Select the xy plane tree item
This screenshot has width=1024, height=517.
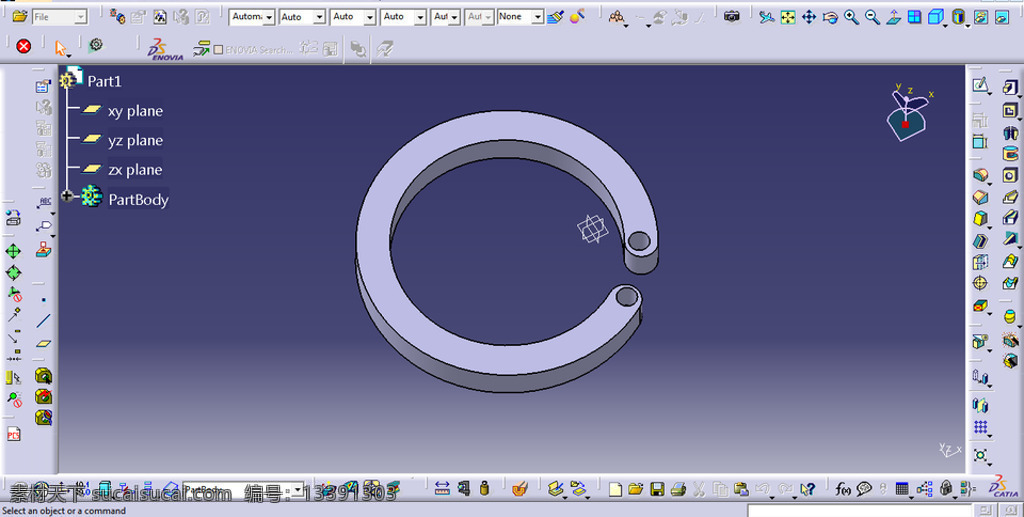click(135, 111)
